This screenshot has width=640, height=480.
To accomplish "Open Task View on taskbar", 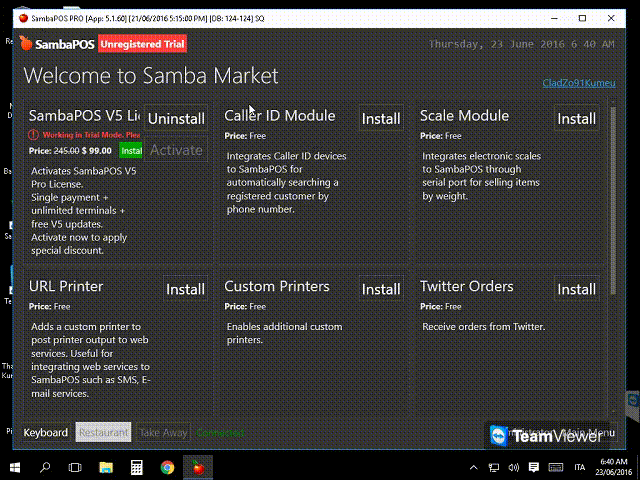I will click(x=75, y=467).
